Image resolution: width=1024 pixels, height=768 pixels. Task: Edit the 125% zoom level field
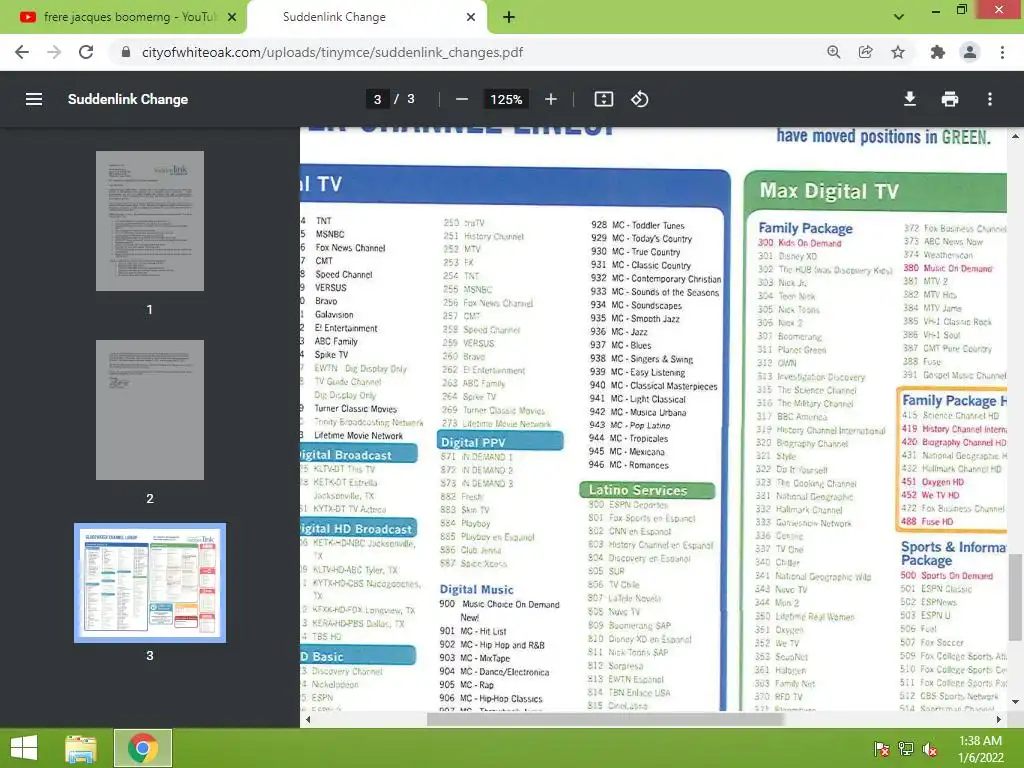tap(506, 99)
